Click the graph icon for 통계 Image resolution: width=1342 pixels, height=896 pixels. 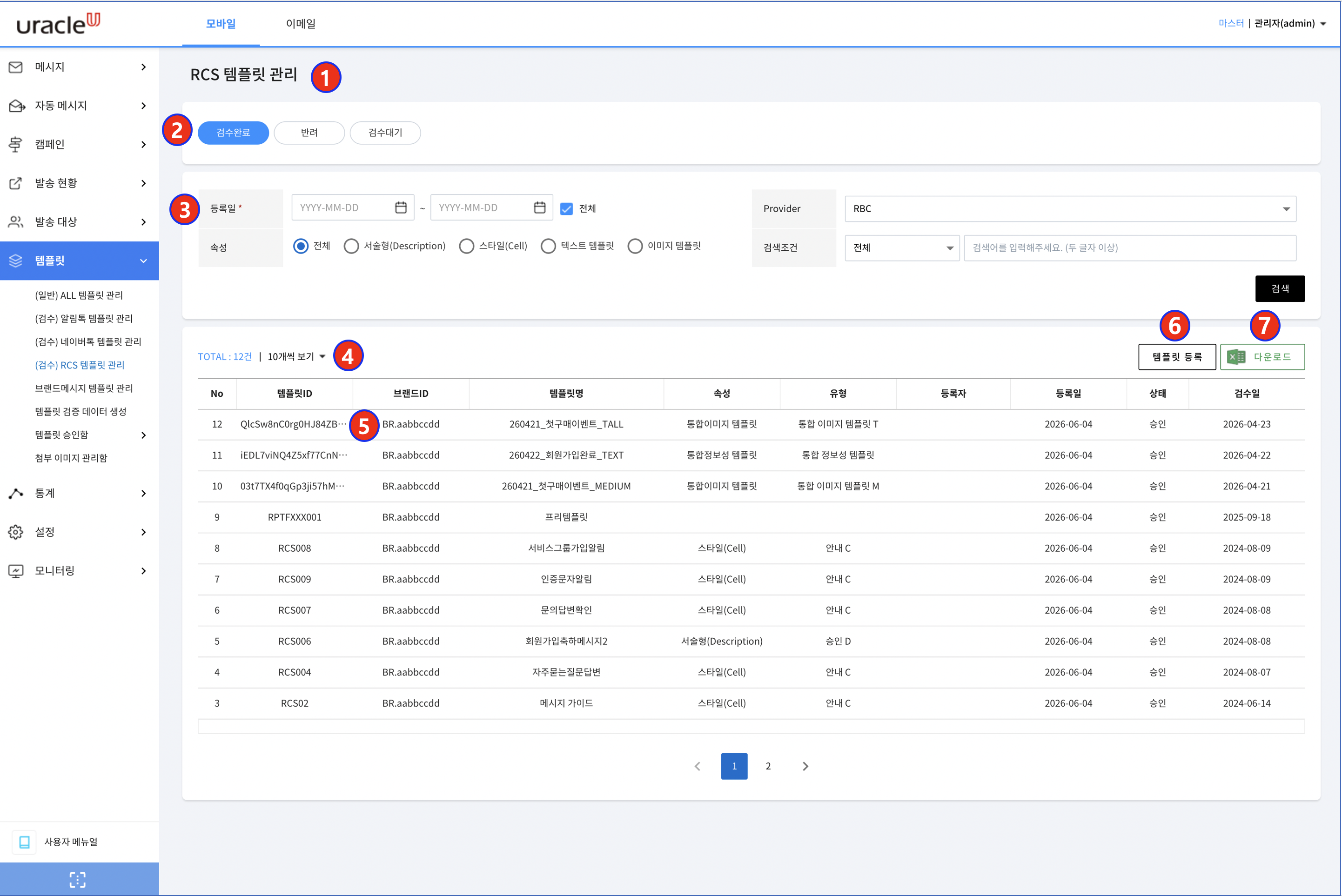(15, 493)
